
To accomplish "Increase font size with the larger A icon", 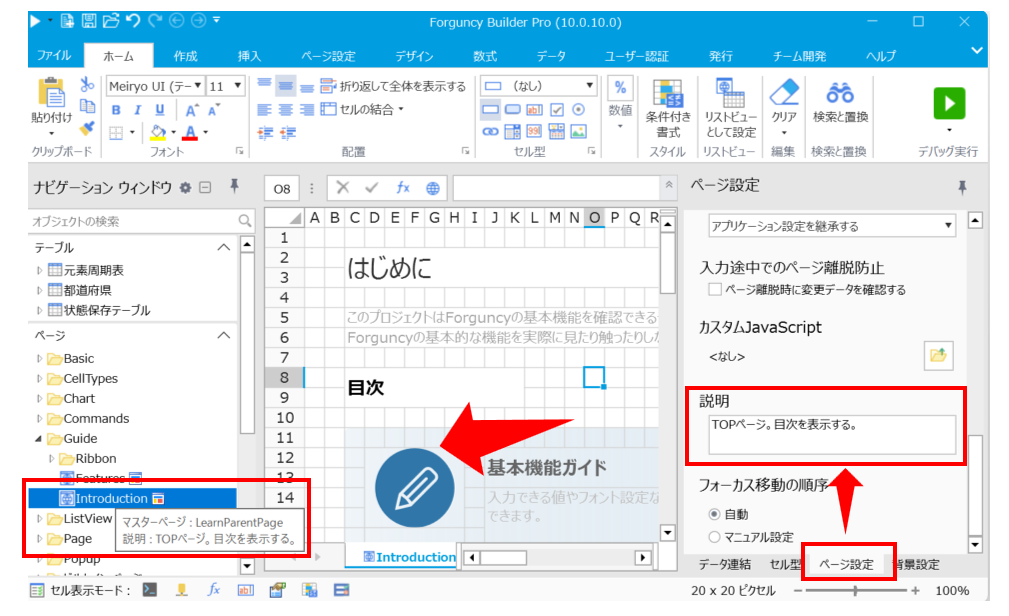I will (192, 110).
